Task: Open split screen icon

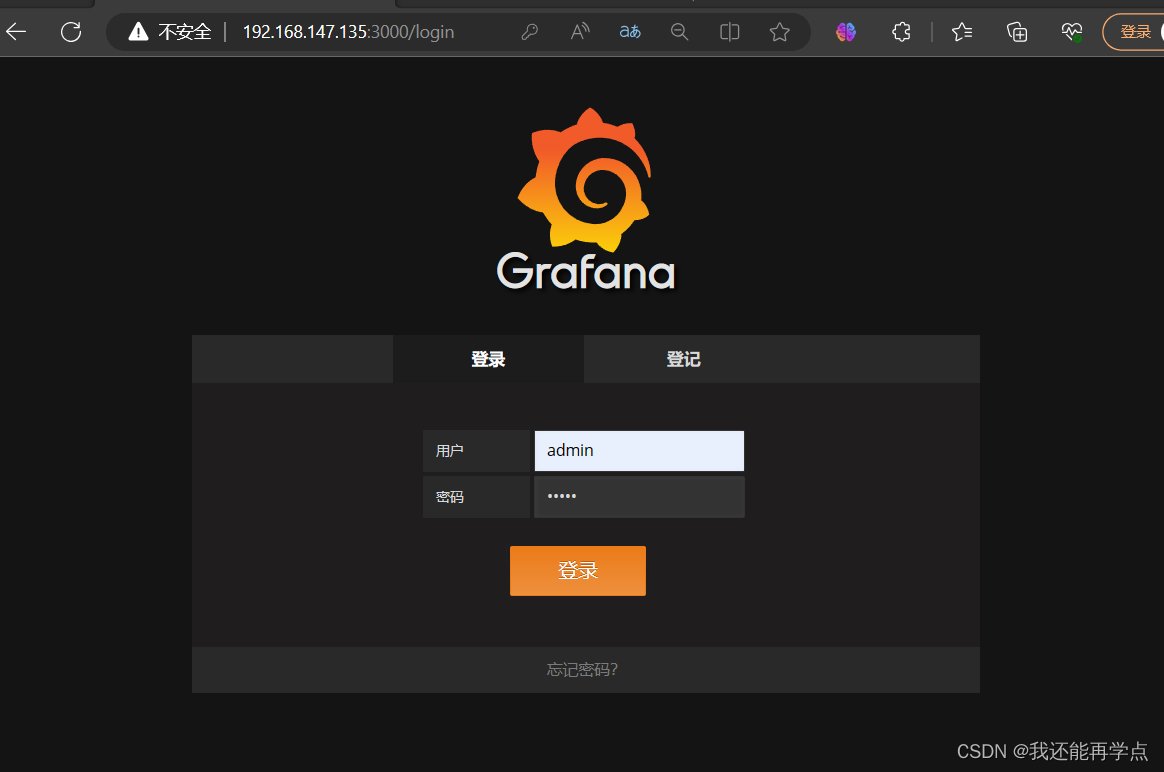Action: click(730, 32)
